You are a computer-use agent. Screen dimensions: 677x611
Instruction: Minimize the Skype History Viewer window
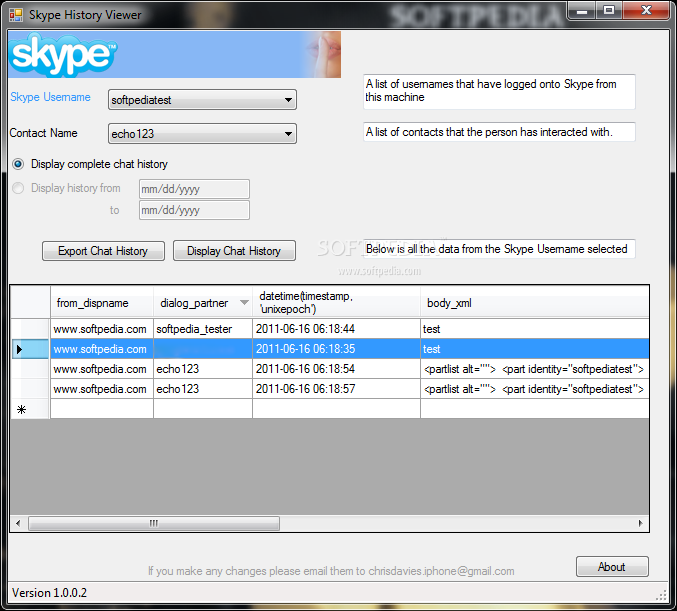coord(582,10)
